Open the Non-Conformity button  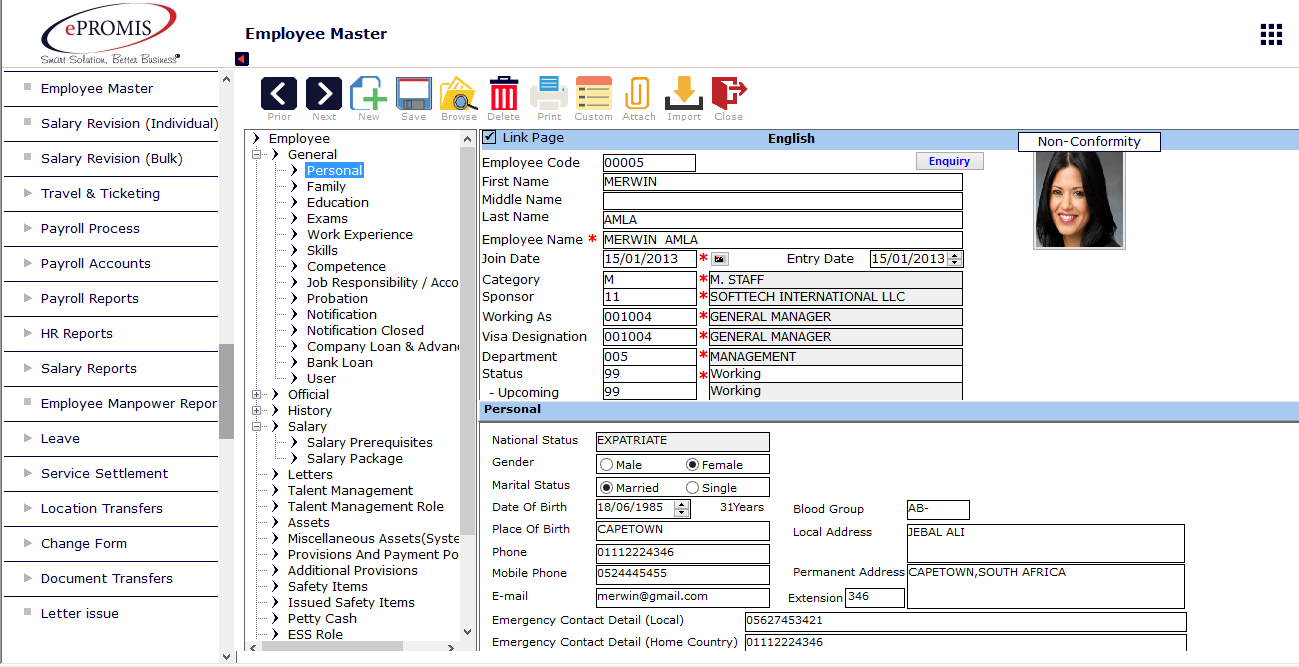1088,141
